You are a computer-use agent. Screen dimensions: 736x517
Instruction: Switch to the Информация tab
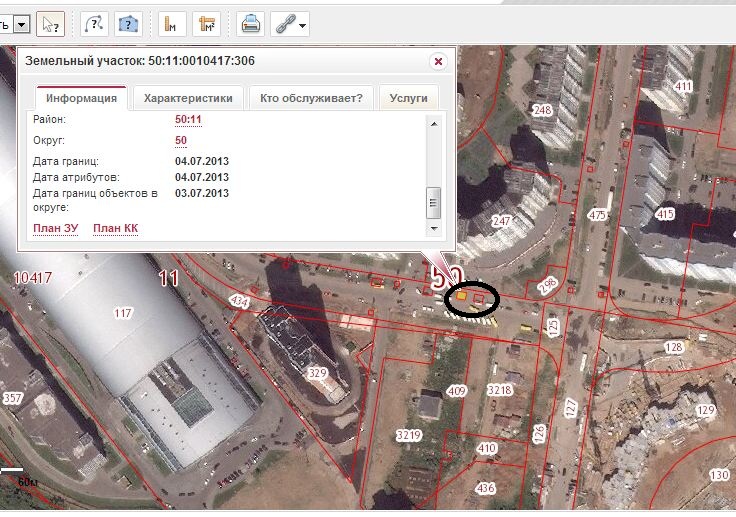click(81, 98)
